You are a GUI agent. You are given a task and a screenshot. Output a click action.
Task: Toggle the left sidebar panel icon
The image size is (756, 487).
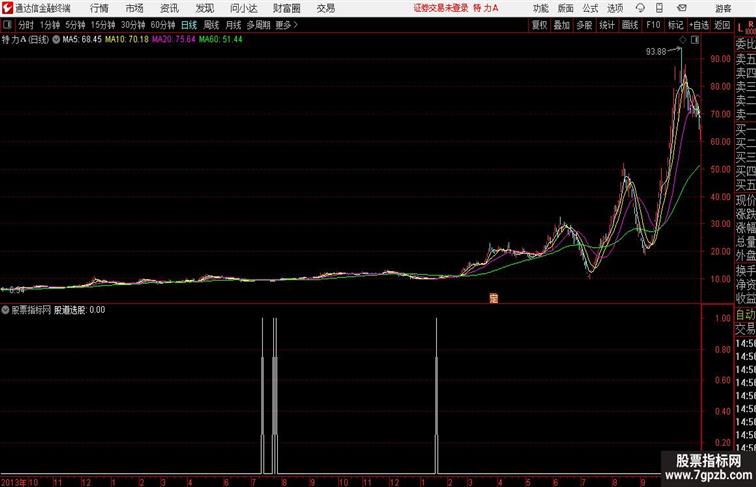tap(7, 25)
